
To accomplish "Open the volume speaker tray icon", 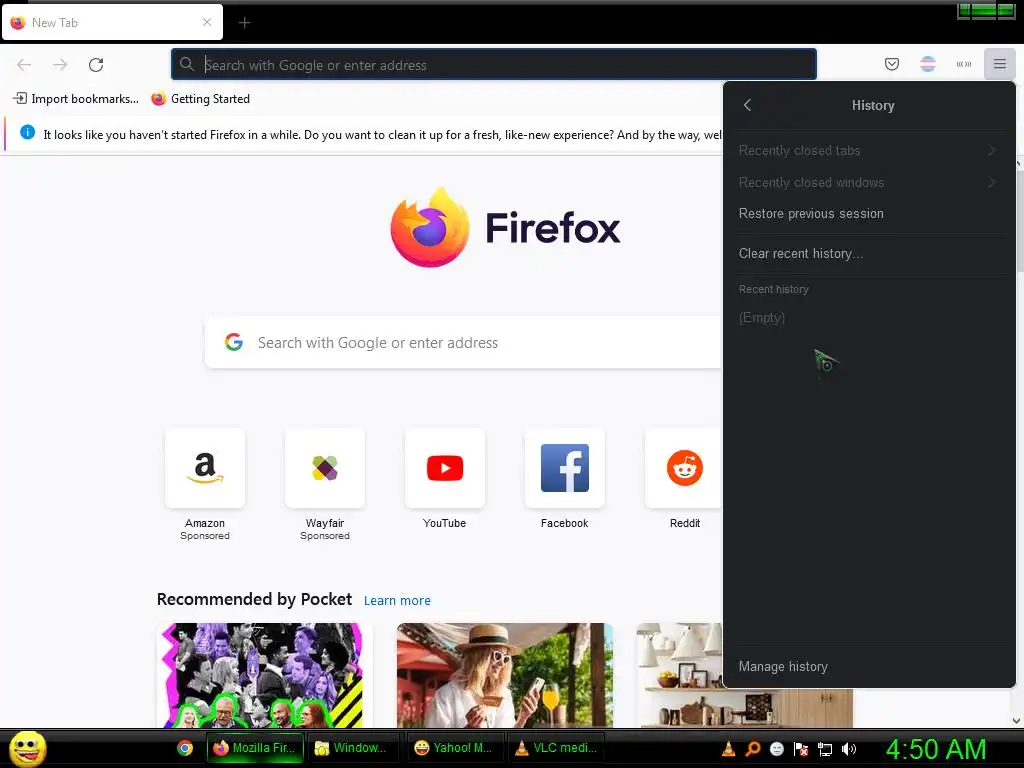I will 849,749.
